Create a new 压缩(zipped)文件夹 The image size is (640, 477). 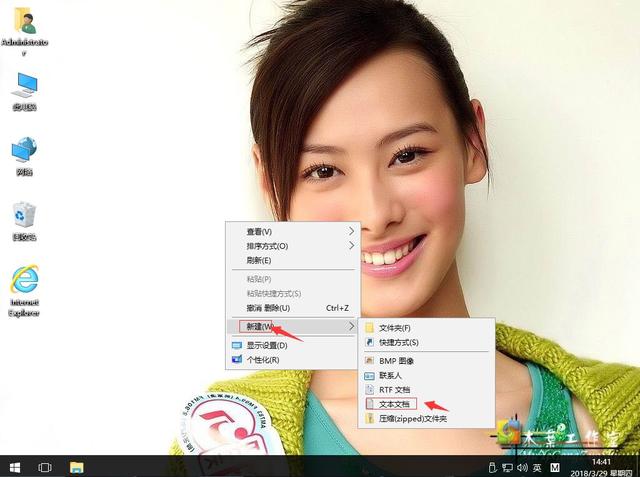[x=427, y=419]
